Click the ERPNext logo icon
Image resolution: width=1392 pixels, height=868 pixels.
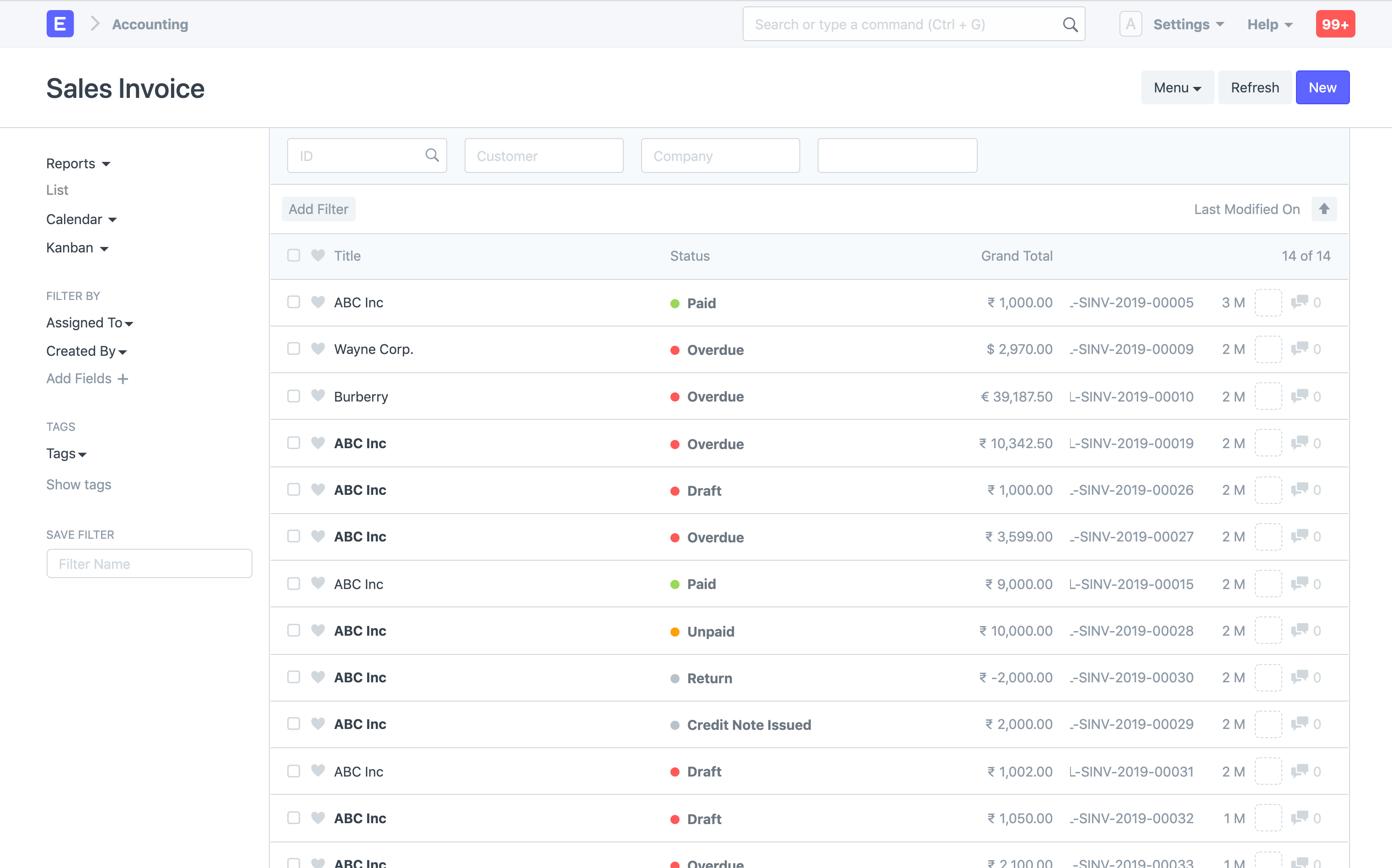tap(60, 23)
